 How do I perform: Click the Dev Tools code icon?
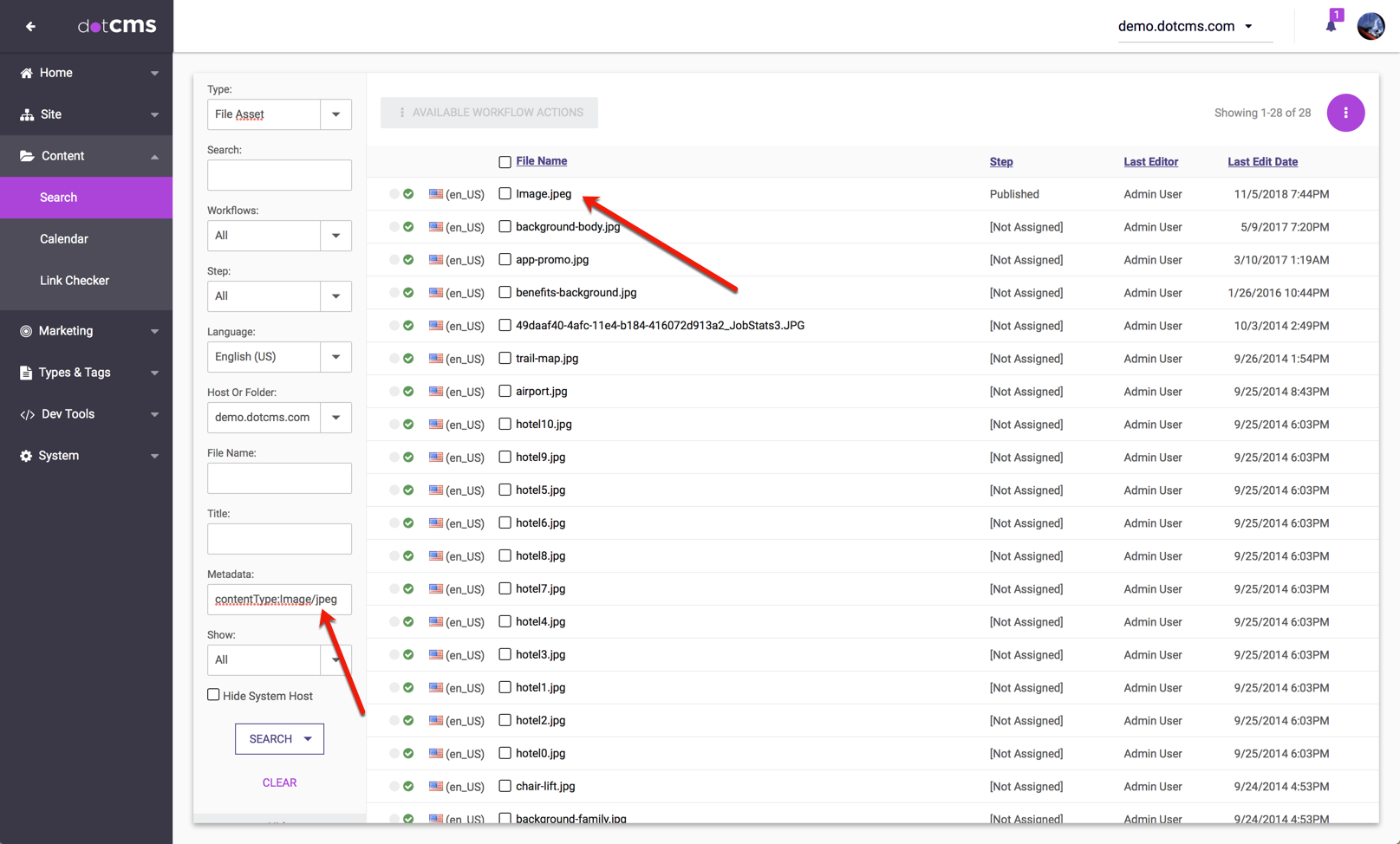point(27,414)
